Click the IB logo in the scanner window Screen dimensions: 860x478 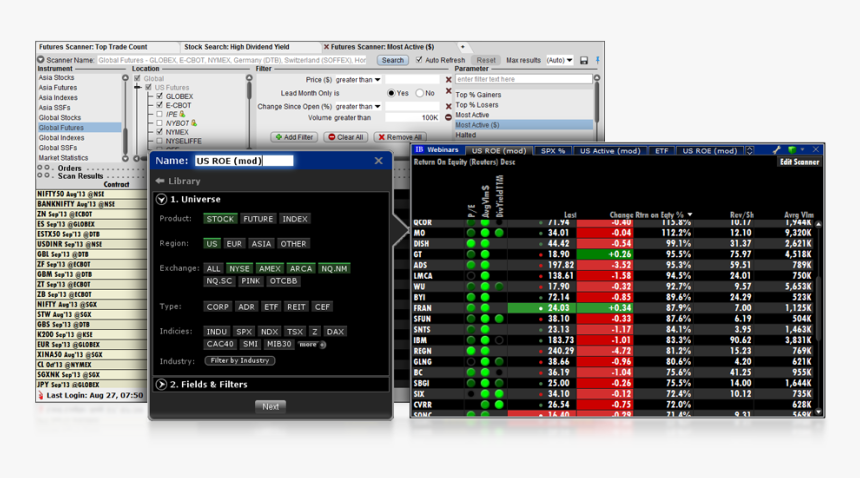(419, 150)
